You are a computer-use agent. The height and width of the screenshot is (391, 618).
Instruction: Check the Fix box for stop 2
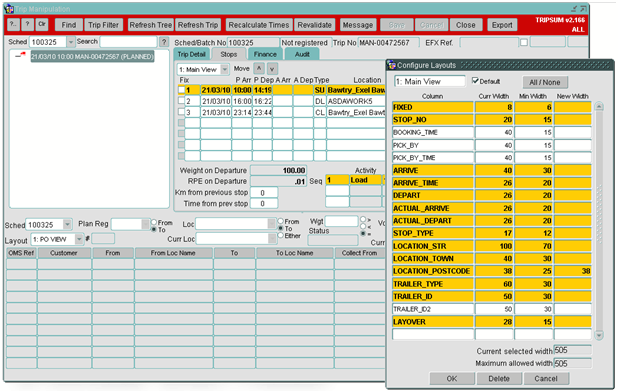point(181,101)
